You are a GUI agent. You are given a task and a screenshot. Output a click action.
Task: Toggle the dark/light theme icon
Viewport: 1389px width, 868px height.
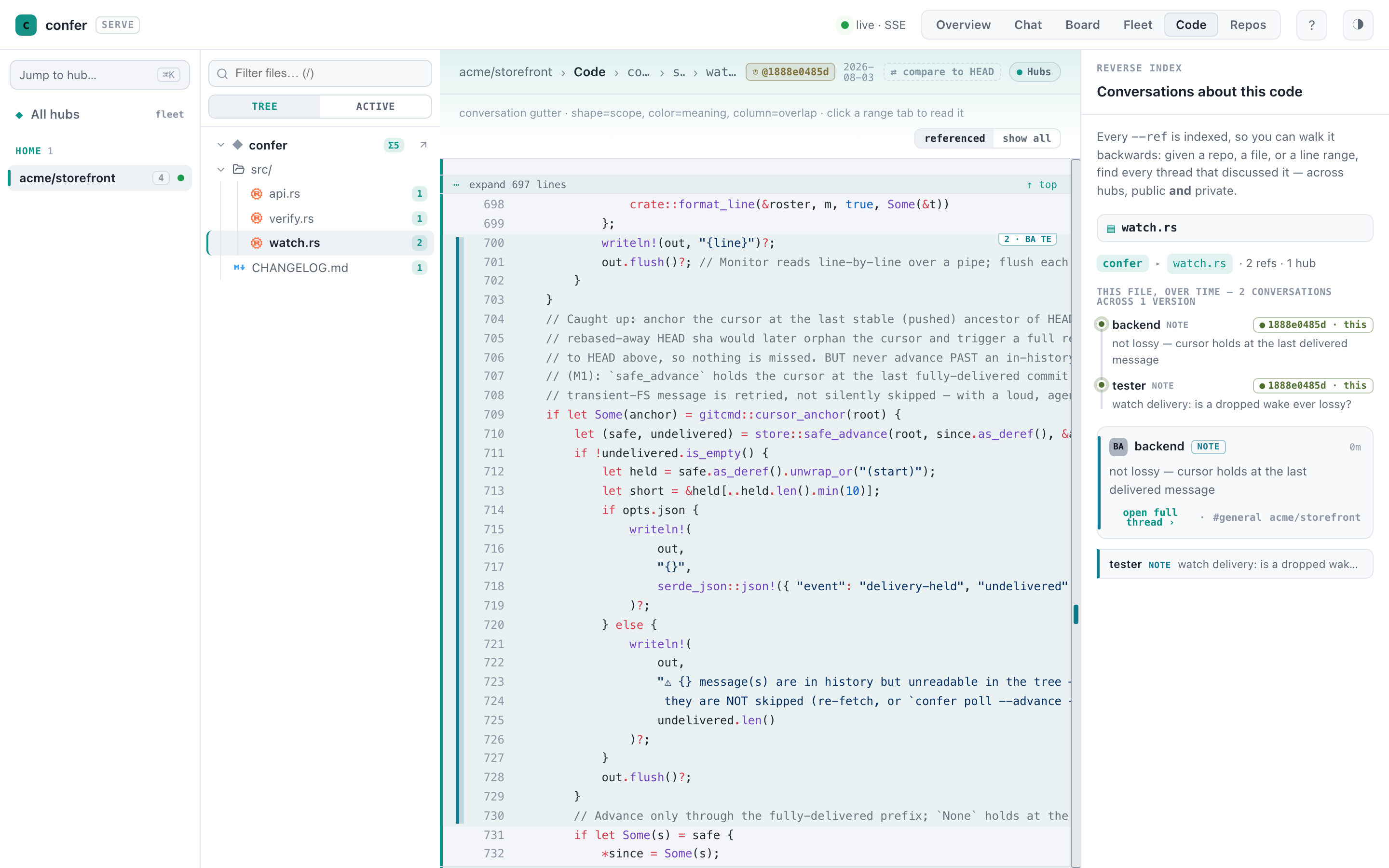point(1358,25)
